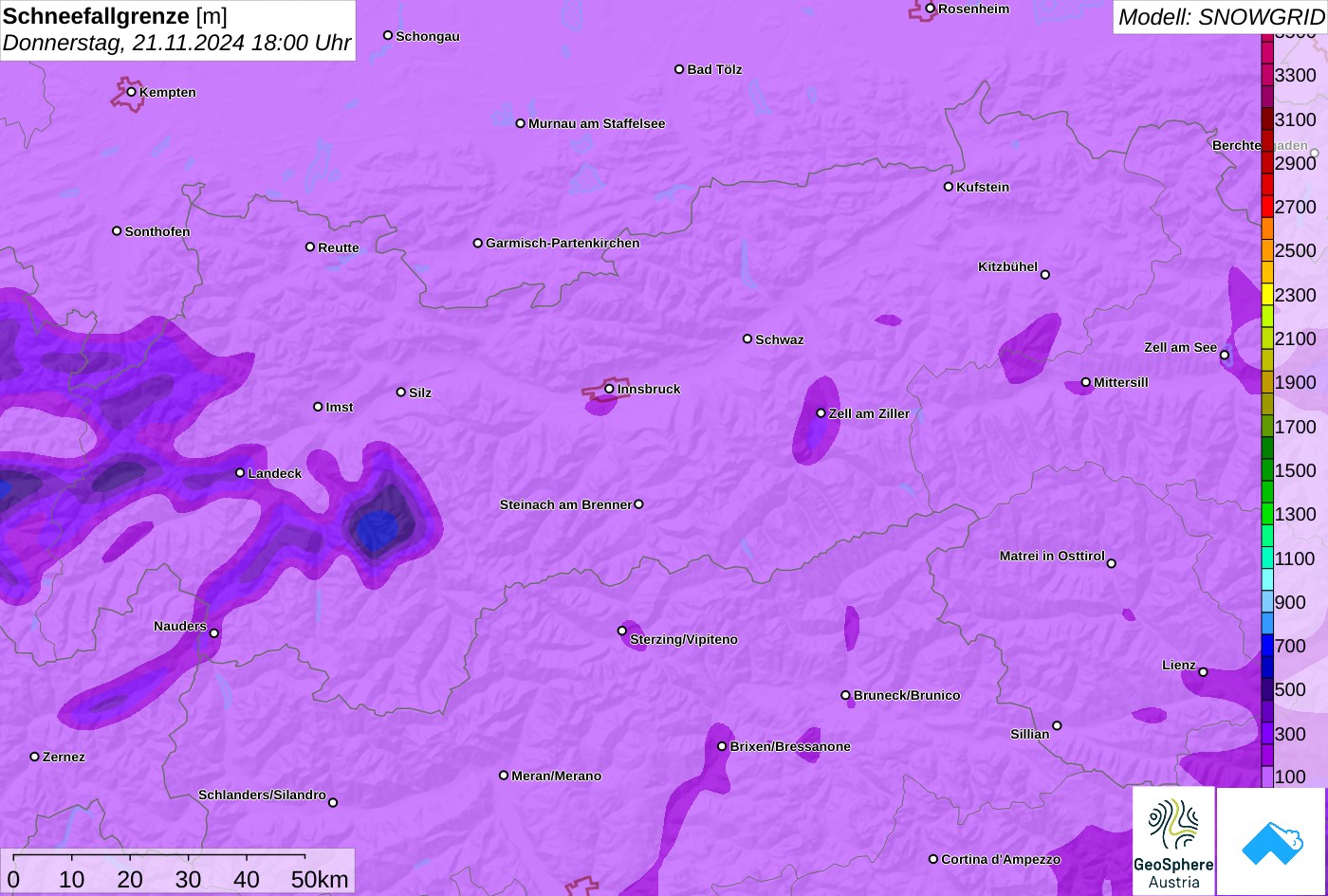Viewport: 1328px width, 896px height.
Task: Click the 1300 green legend color
Action: (x=1267, y=514)
